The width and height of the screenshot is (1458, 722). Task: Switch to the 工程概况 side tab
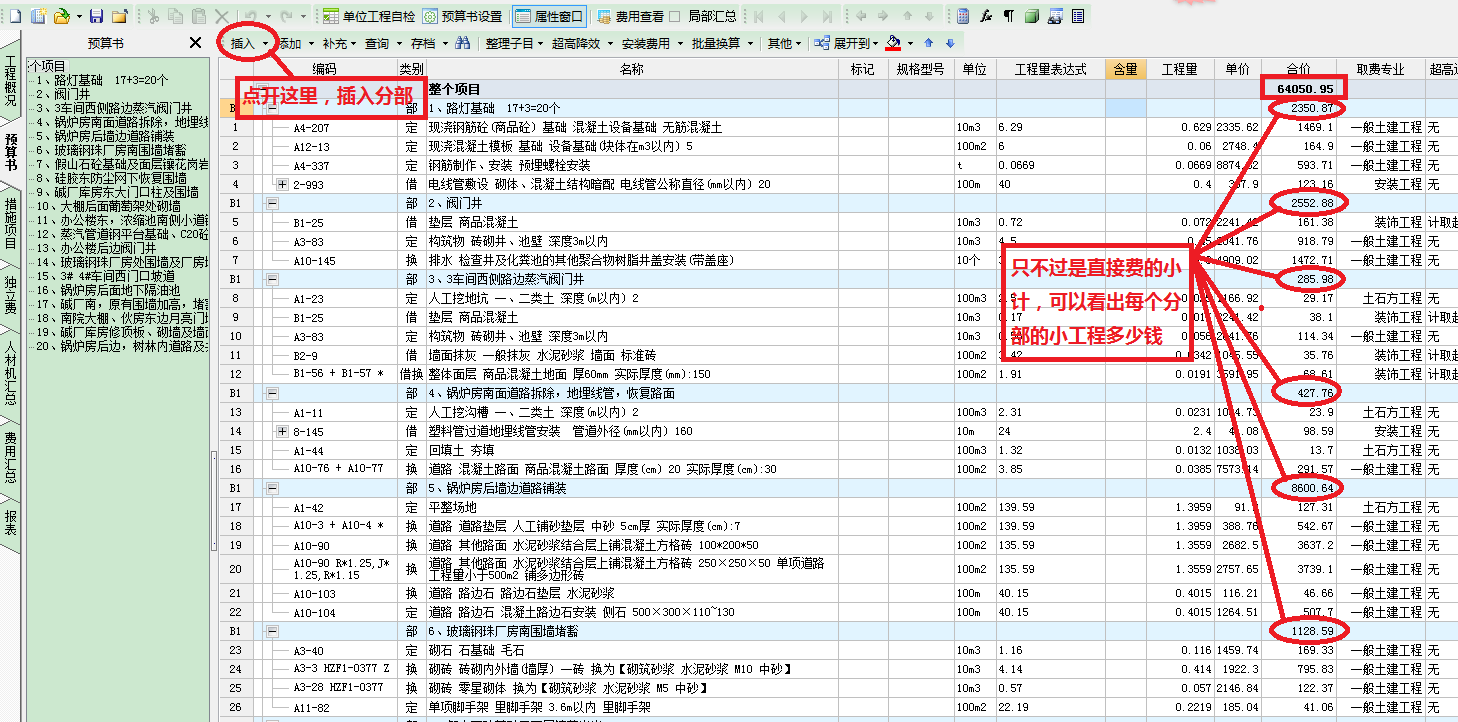(10, 82)
